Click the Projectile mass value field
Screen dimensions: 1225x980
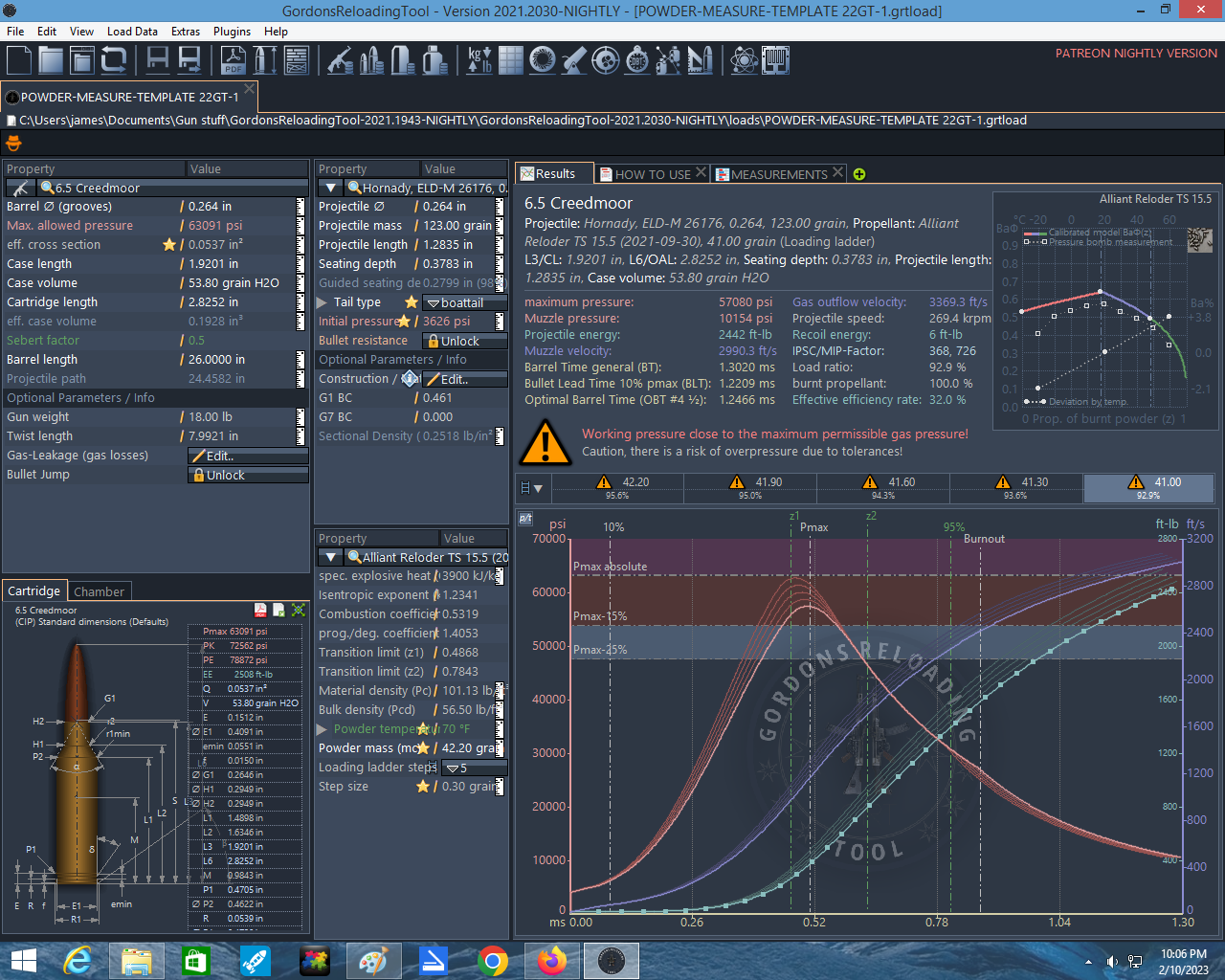[458, 226]
